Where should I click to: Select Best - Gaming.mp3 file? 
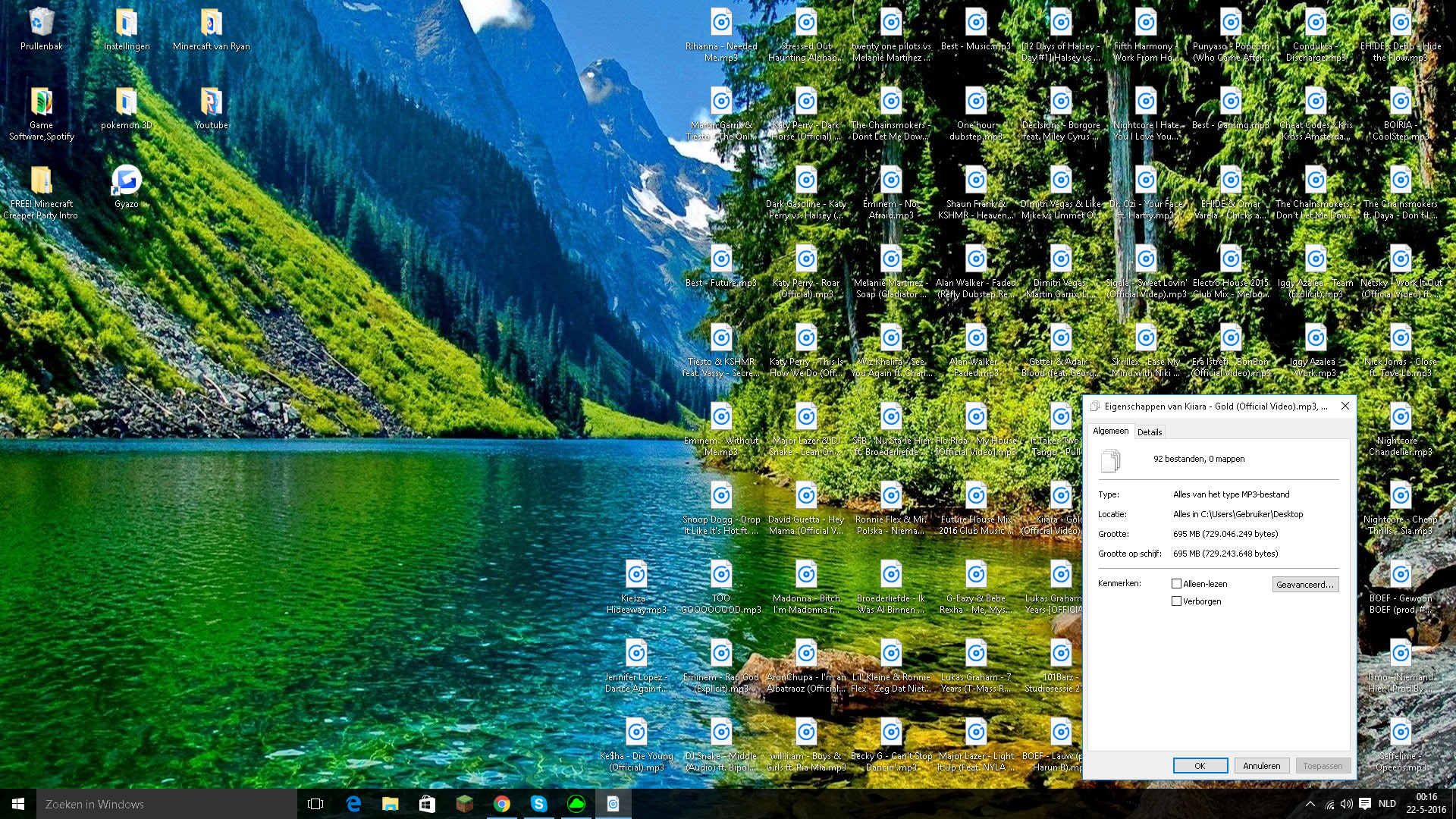click(x=1231, y=109)
